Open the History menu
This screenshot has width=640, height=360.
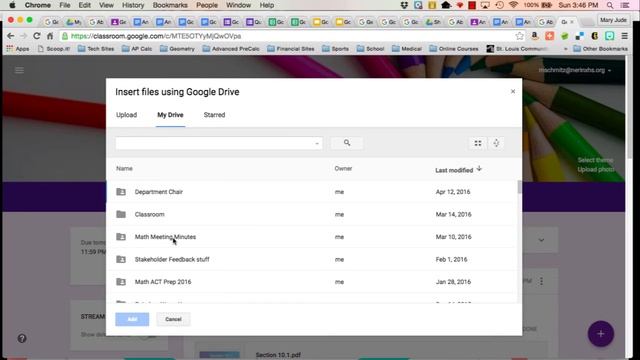(x=133, y=5)
